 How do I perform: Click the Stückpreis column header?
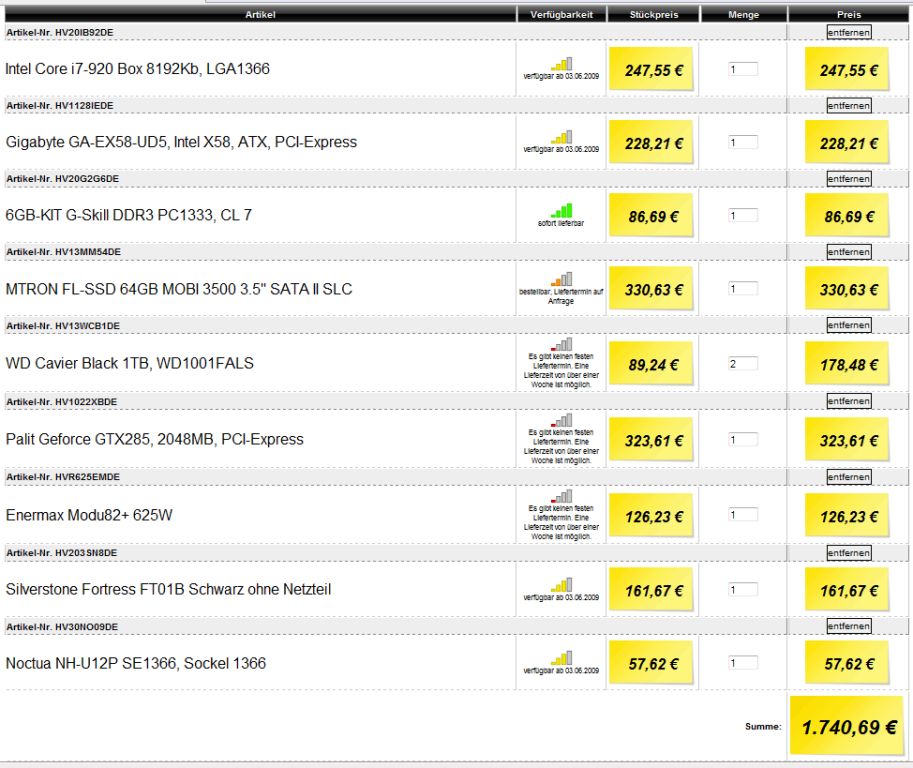[653, 15]
